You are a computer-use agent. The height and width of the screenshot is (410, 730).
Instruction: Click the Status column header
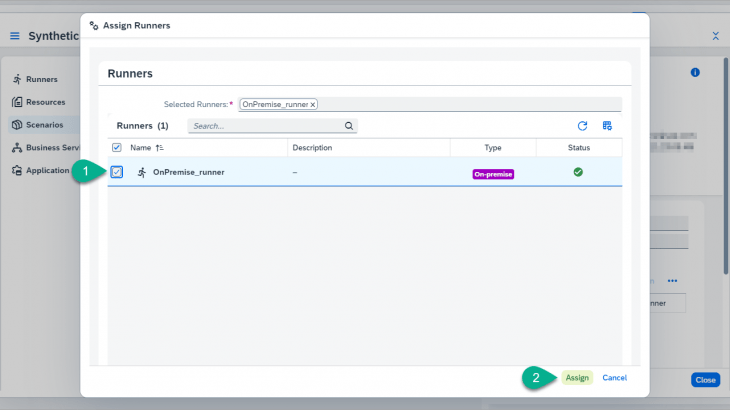578,148
